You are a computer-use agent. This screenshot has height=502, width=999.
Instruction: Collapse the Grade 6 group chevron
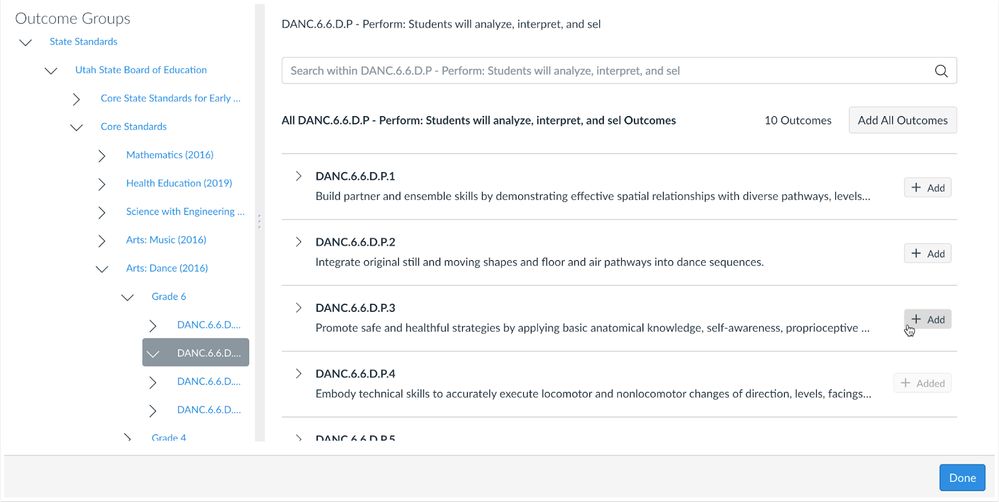(x=127, y=297)
